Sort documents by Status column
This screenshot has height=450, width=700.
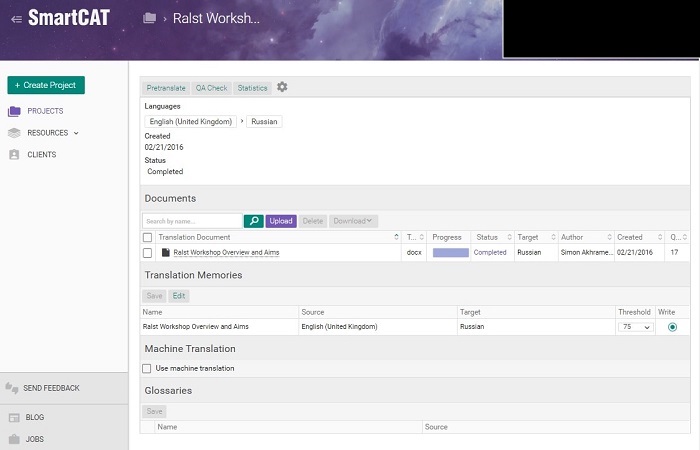point(493,238)
